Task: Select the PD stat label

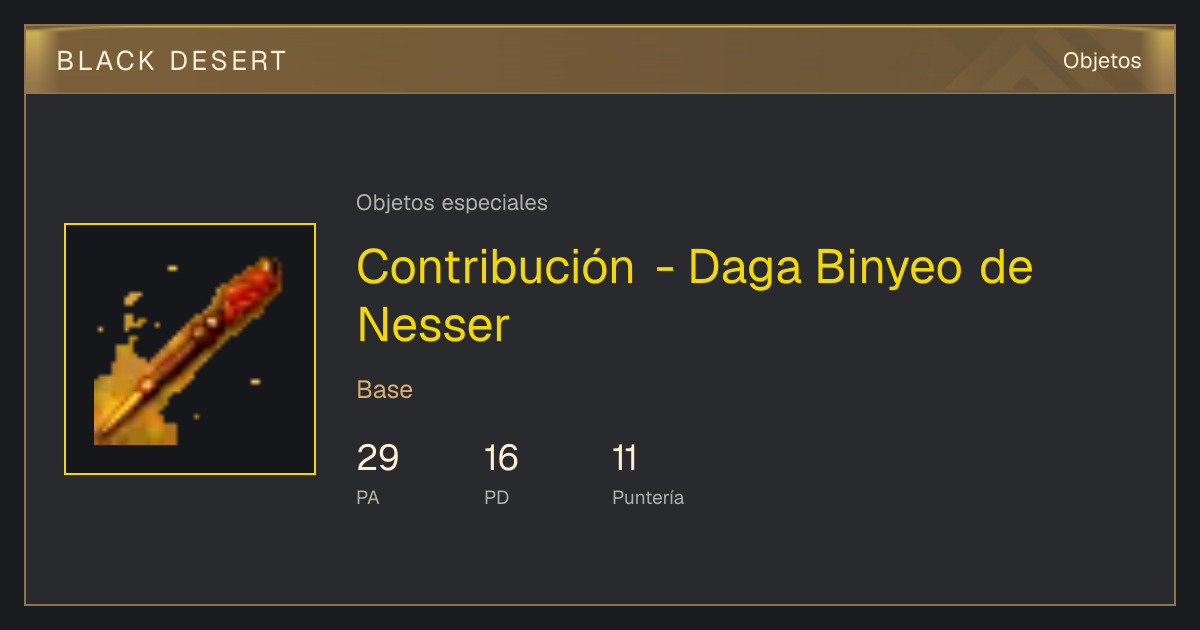Action: (497, 497)
